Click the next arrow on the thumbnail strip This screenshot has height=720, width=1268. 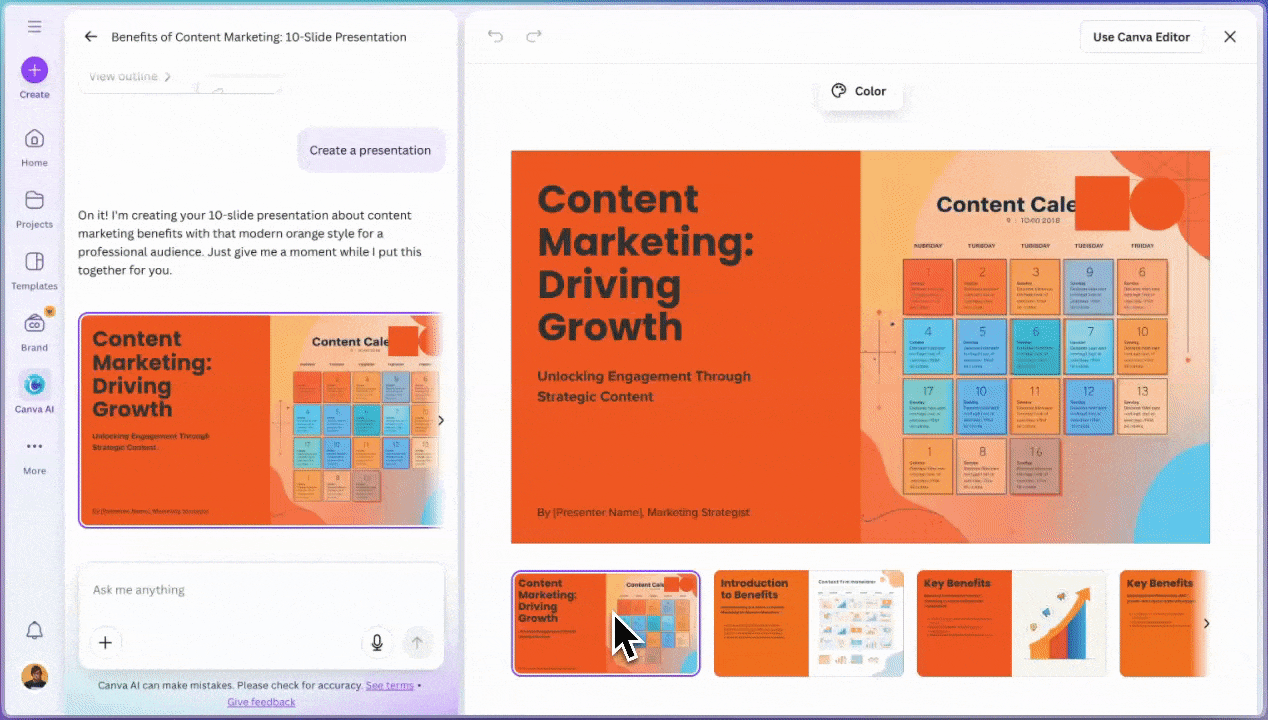point(1206,623)
